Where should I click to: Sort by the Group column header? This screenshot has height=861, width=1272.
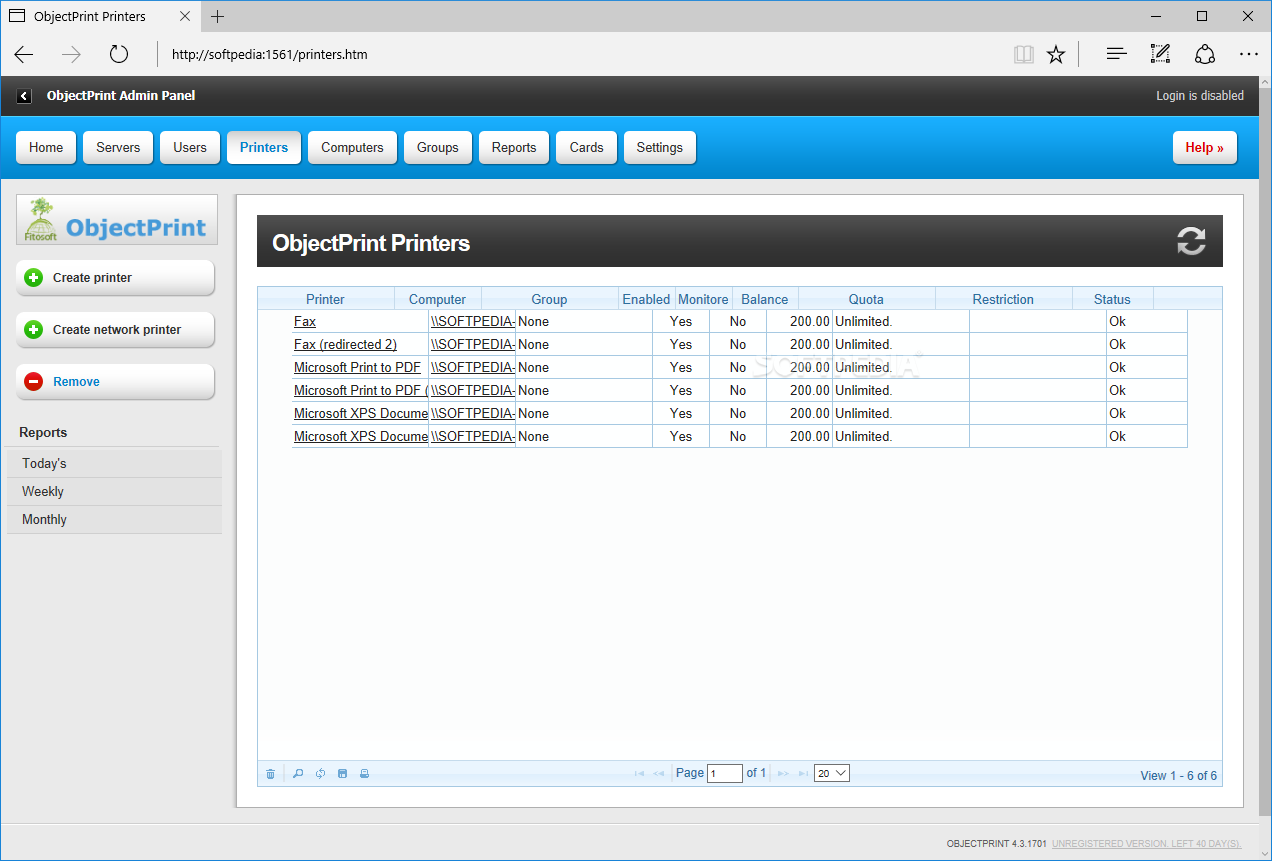tap(550, 299)
